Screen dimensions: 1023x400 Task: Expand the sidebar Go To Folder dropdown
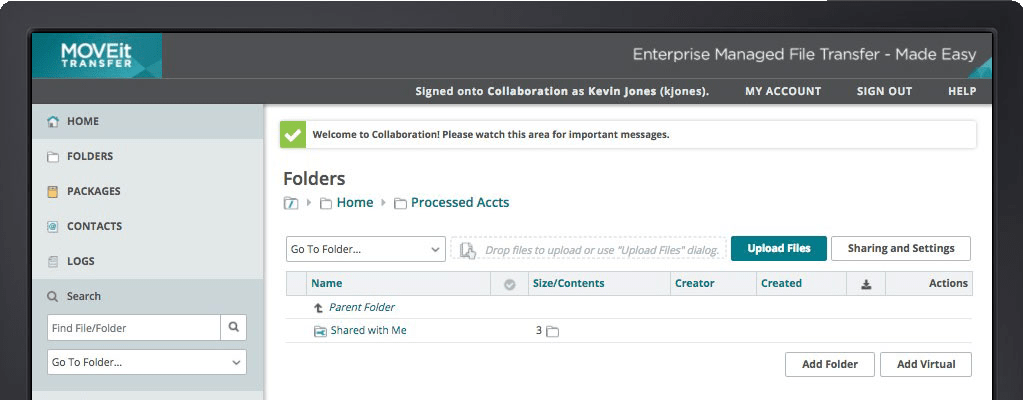(x=146, y=362)
